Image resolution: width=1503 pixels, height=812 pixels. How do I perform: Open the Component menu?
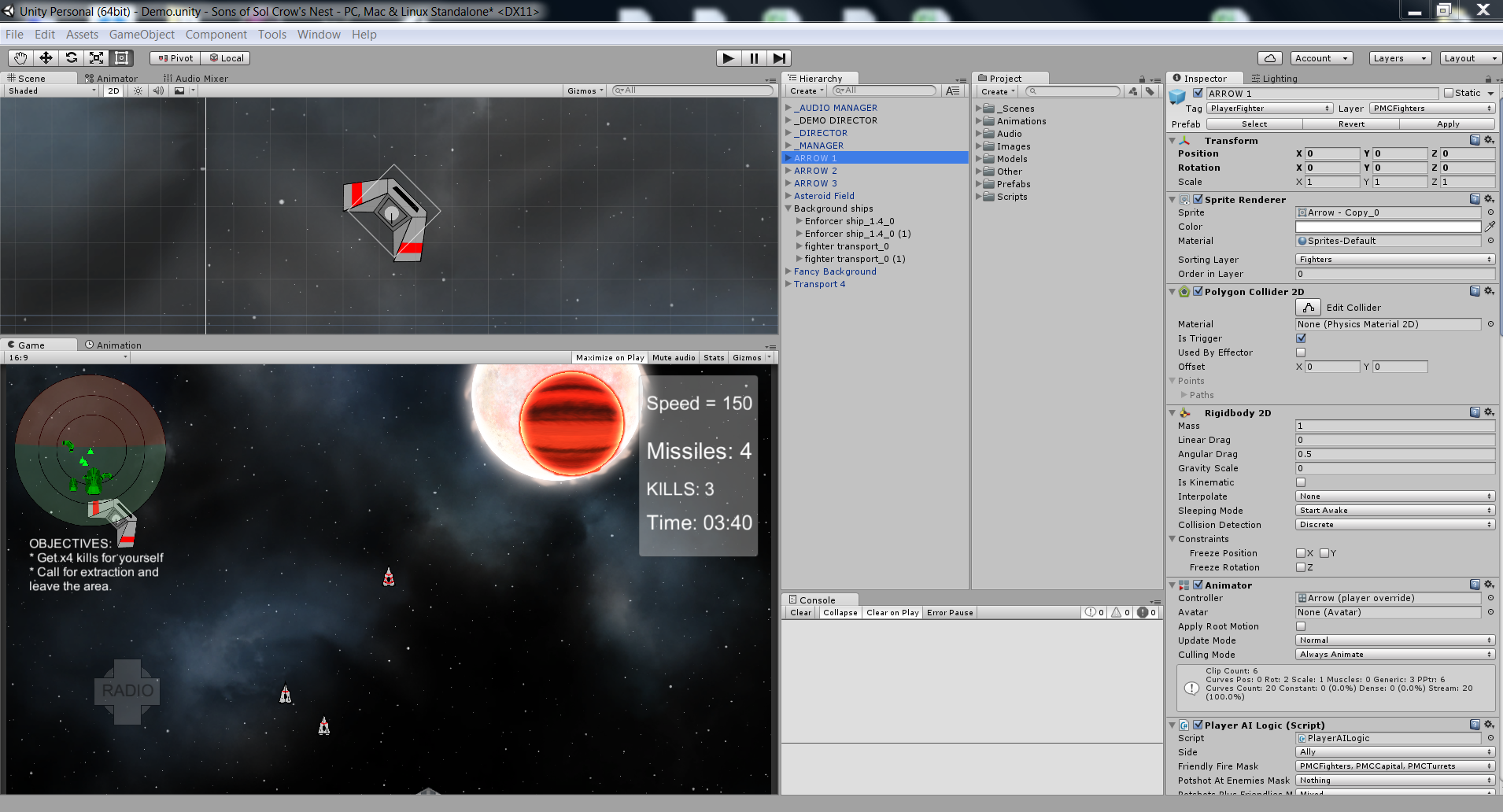pos(216,35)
